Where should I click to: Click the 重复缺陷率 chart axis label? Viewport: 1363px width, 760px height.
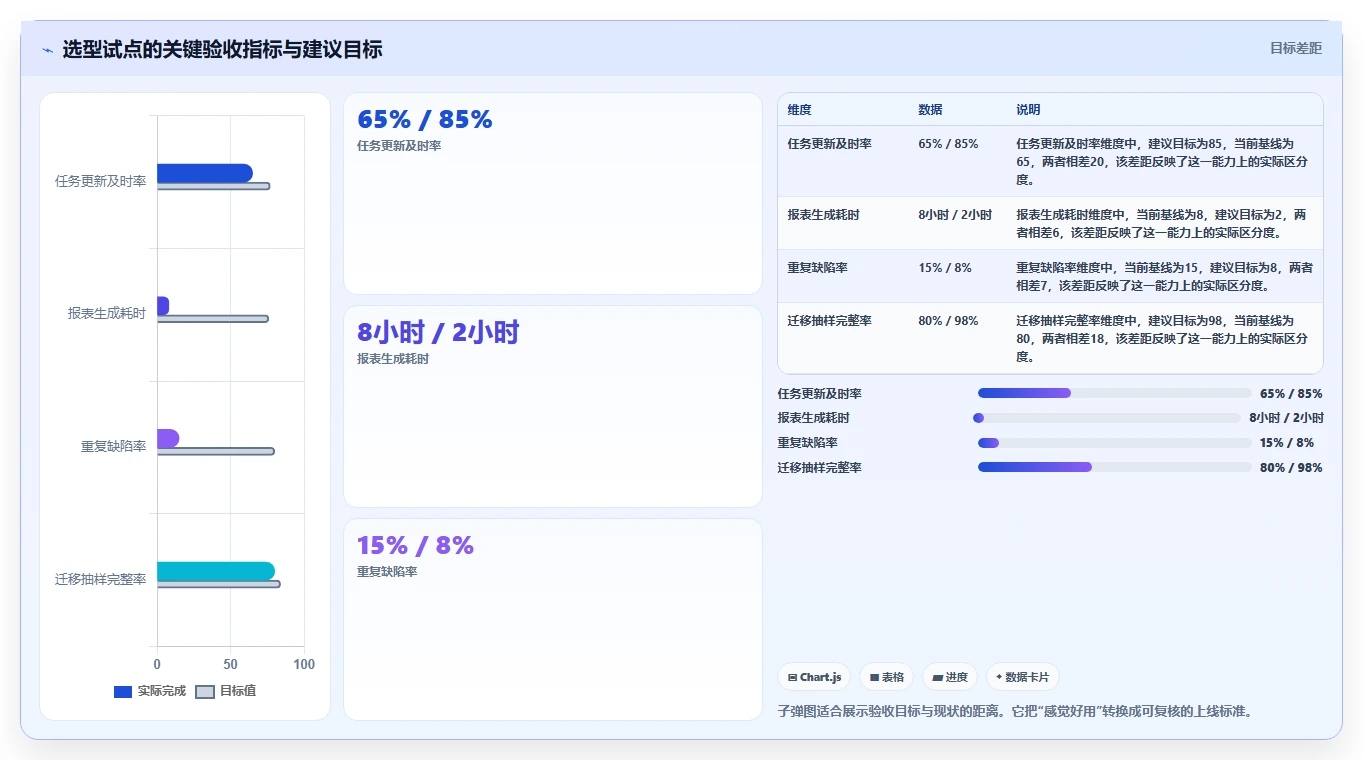(113, 446)
